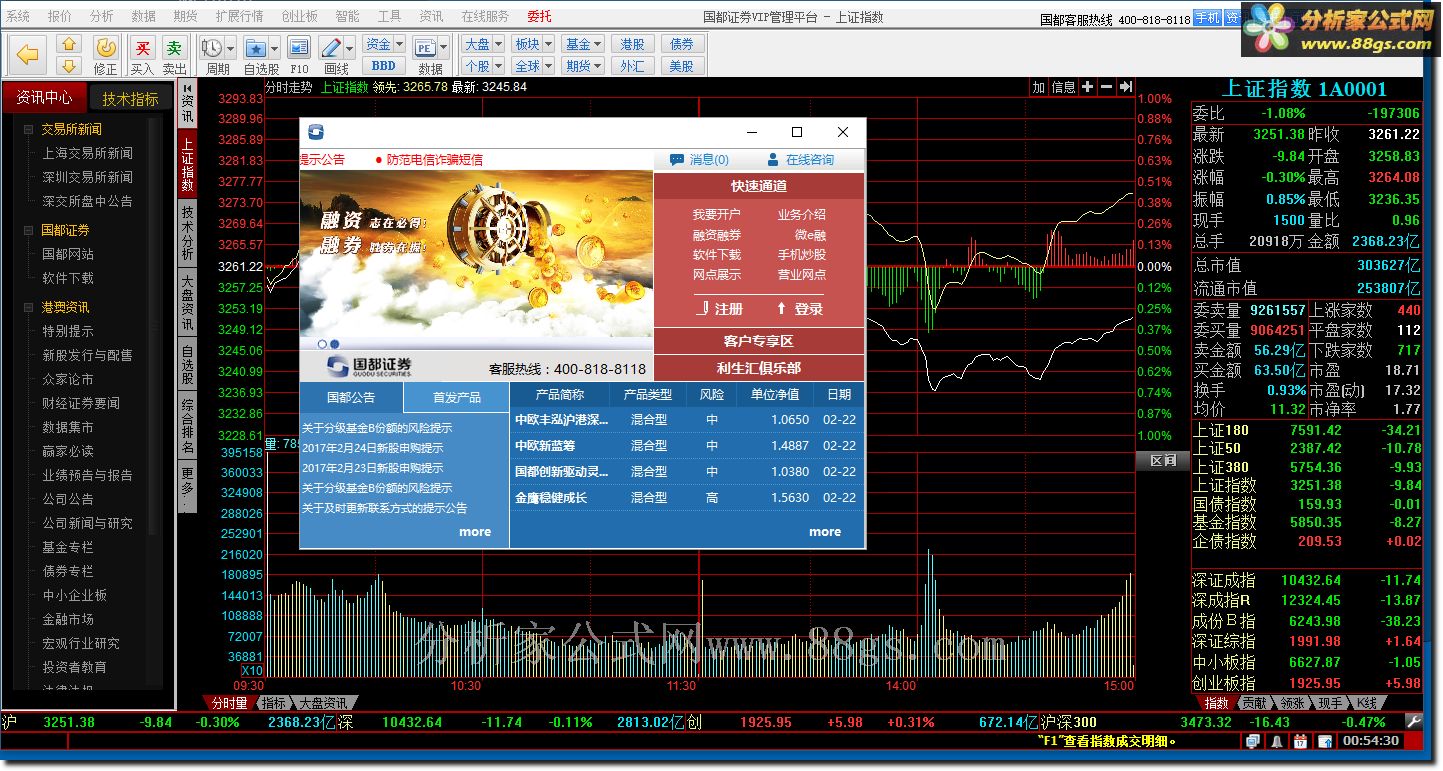Open the 委托 menu

(x=539, y=16)
